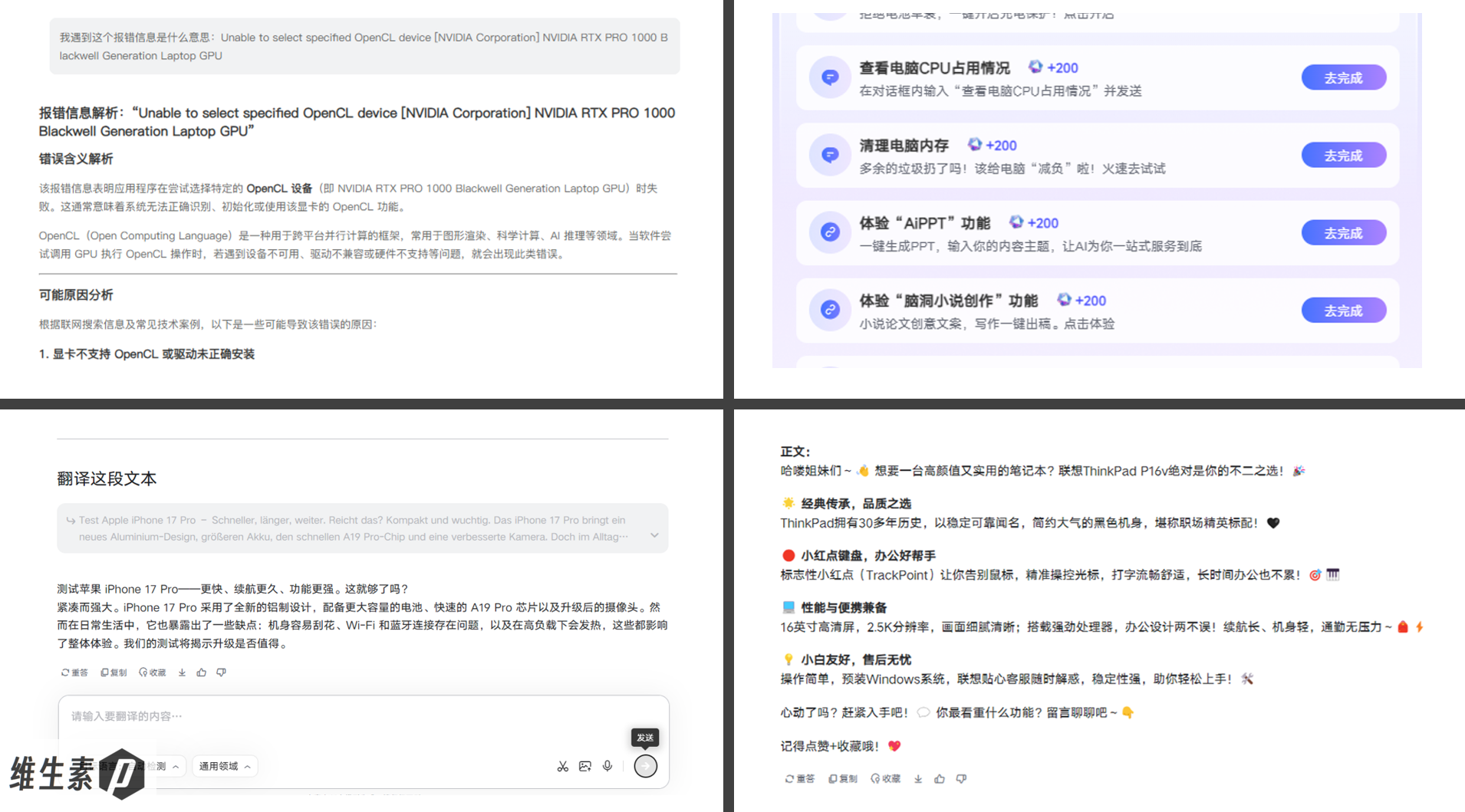Activate the microphone voice input icon
This screenshot has width=1465, height=812.
[x=607, y=766]
